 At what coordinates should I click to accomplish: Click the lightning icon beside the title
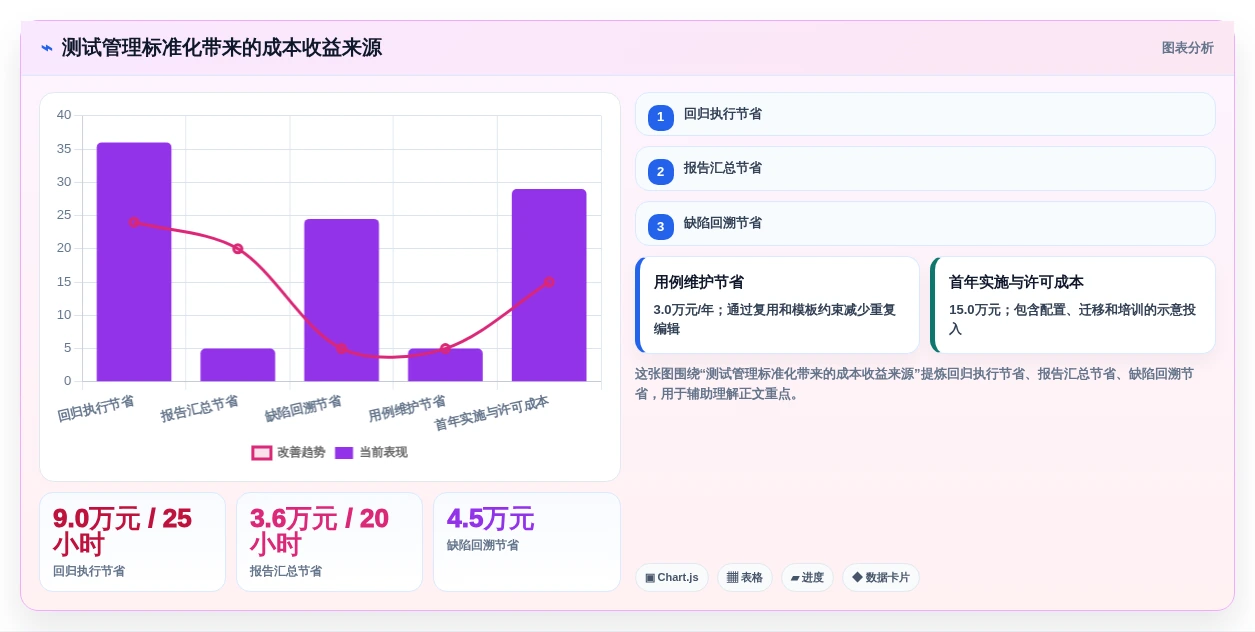tap(47, 48)
